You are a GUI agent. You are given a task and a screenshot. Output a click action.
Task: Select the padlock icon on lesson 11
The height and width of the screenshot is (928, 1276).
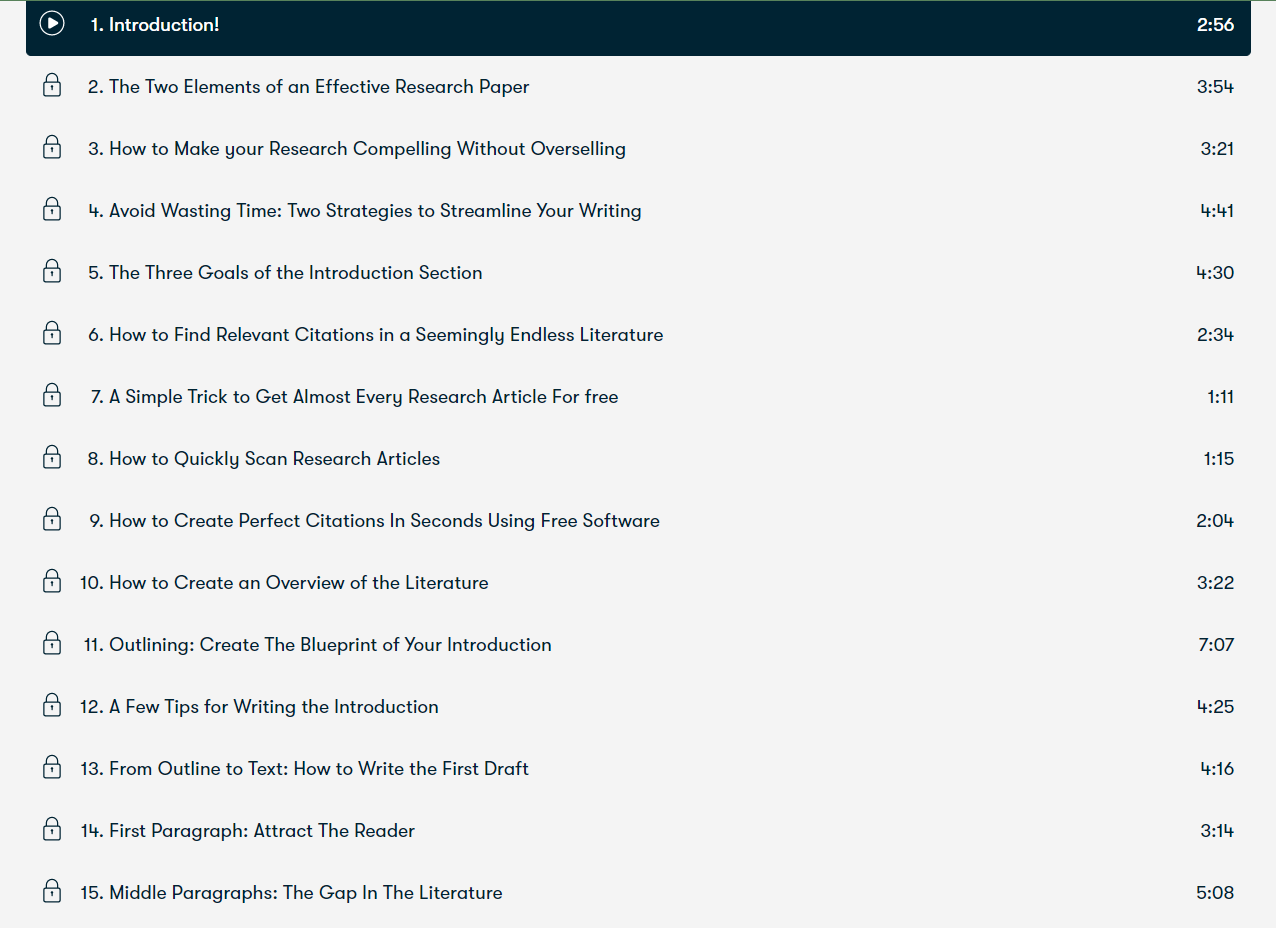51,643
